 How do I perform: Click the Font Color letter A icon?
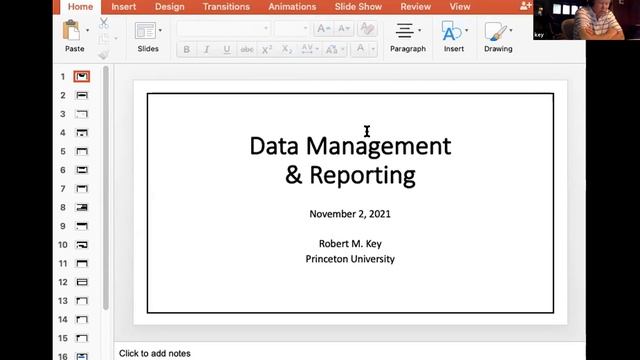tap(360, 49)
